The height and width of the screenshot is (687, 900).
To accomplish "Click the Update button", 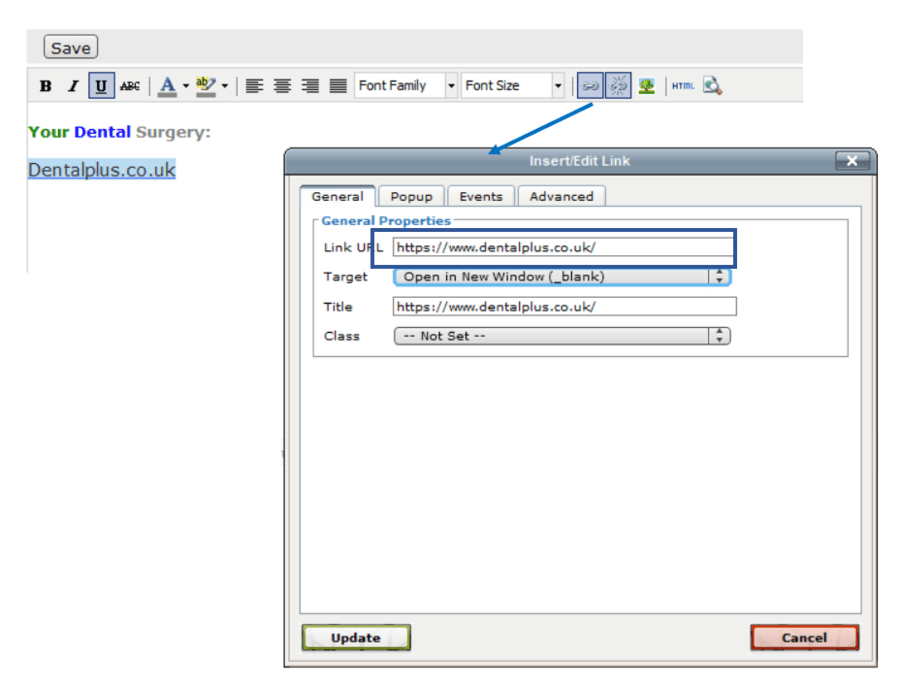I will click(356, 638).
